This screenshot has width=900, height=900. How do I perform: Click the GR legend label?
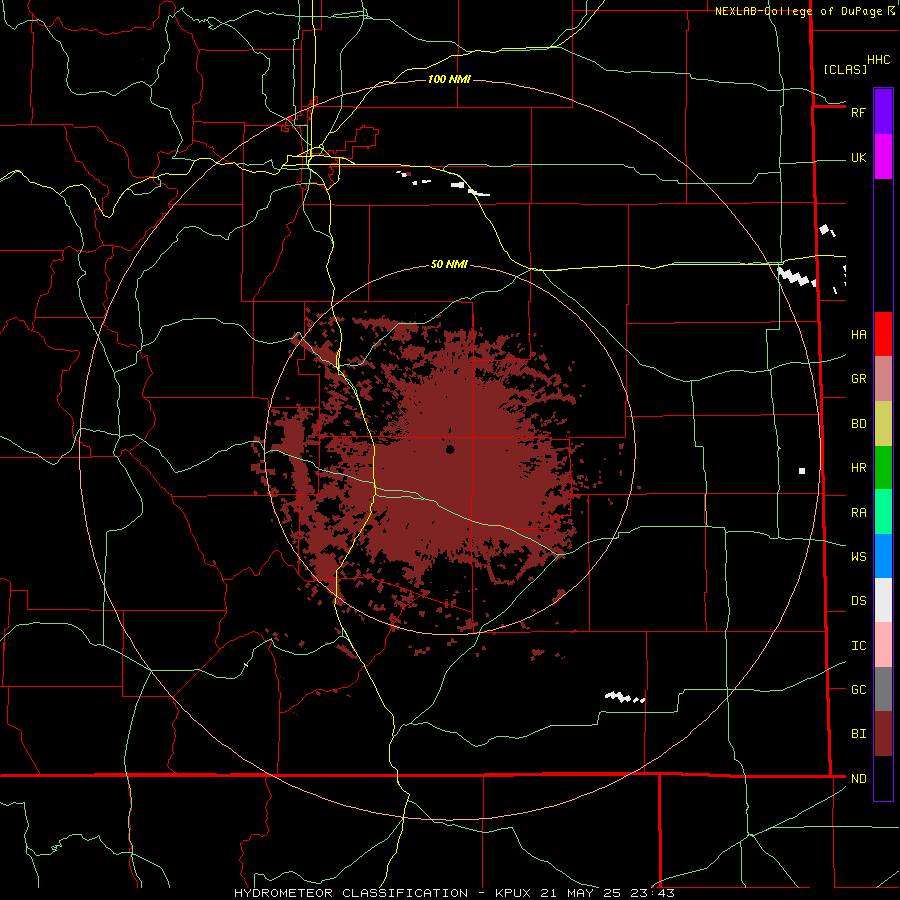pyautogui.click(x=858, y=379)
